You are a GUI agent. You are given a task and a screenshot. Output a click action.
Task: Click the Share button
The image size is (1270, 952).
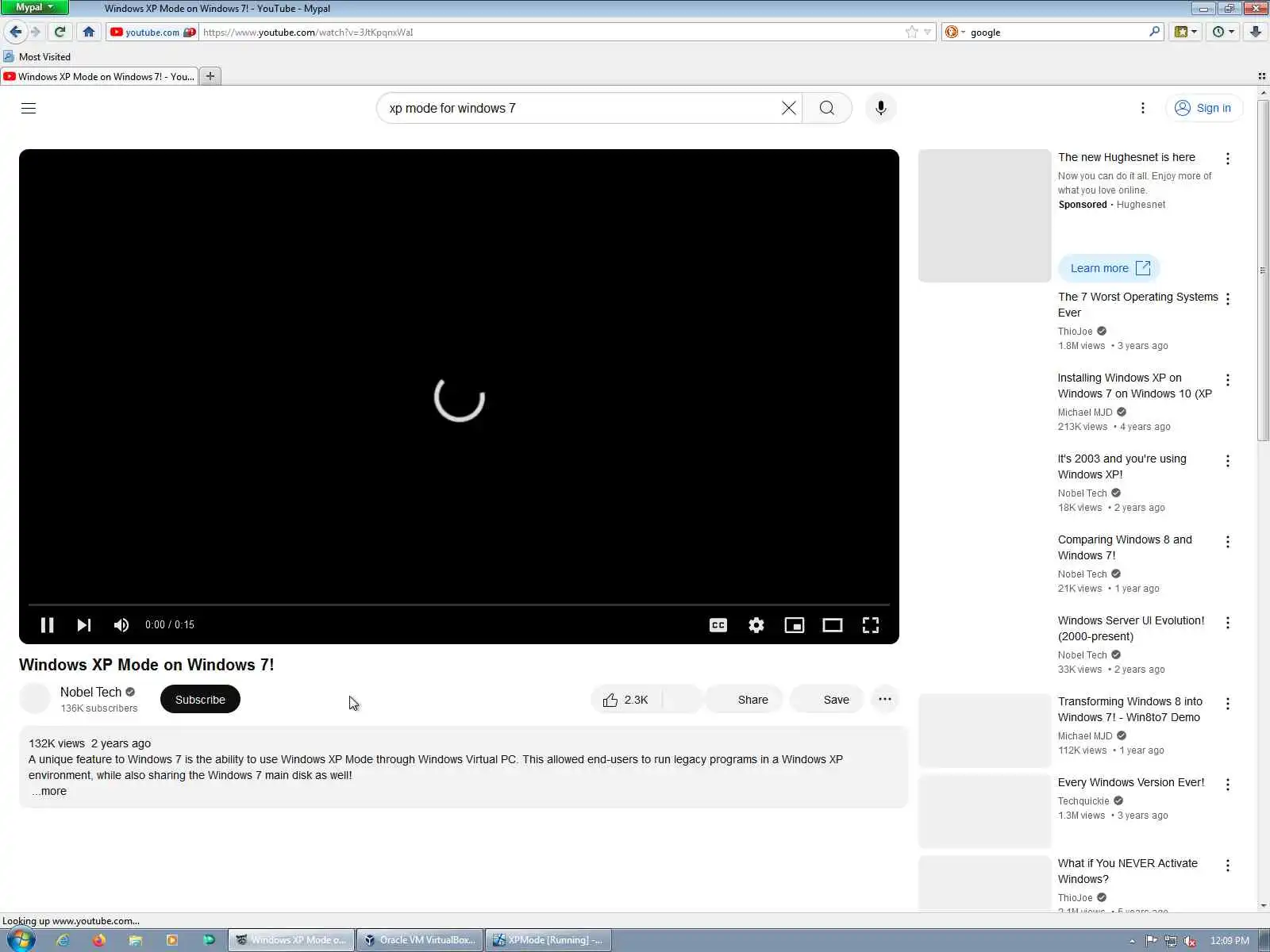click(x=745, y=700)
